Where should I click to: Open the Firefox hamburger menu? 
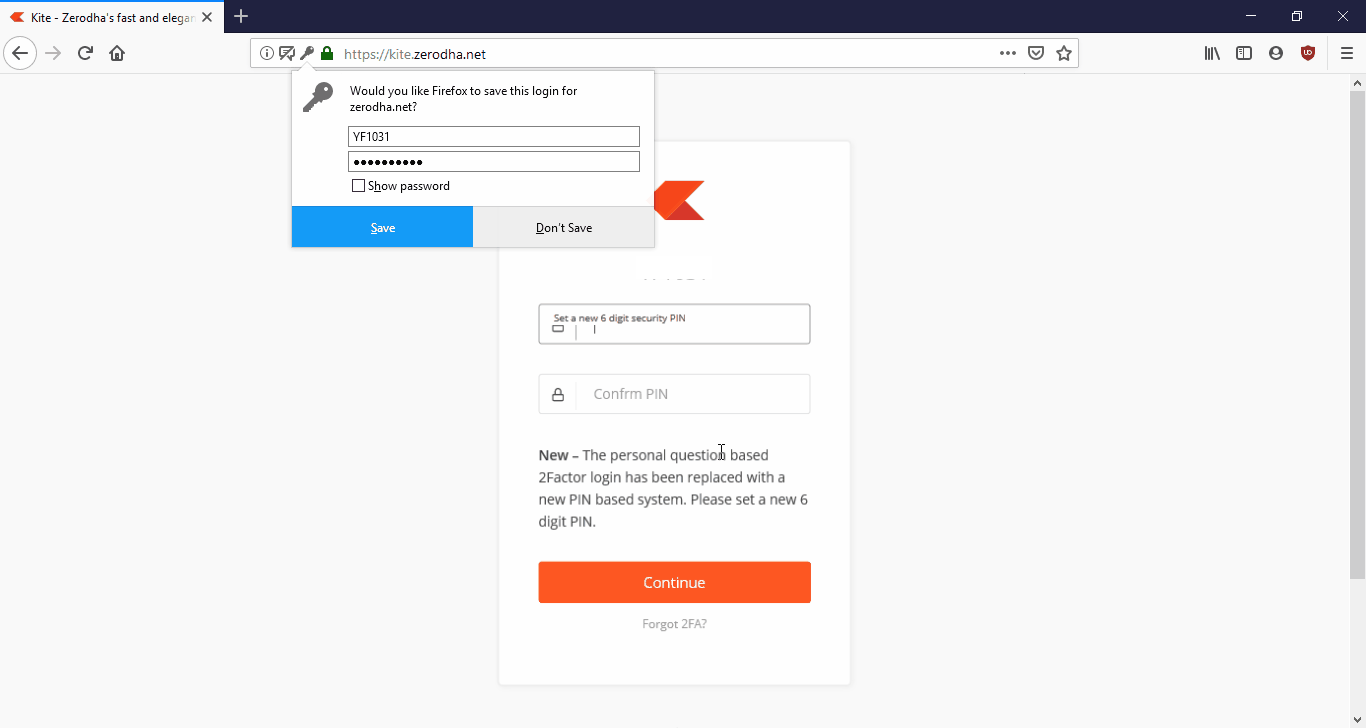(x=1347, y=54)
